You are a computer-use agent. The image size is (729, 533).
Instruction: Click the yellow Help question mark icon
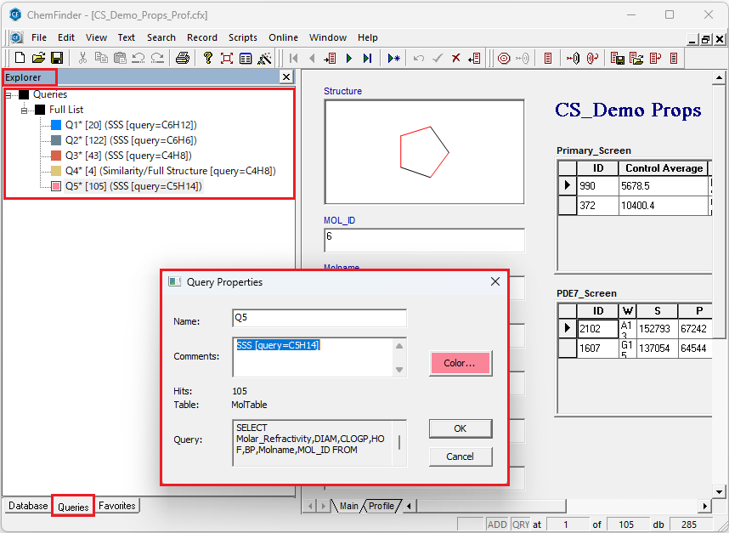[208, 59]
